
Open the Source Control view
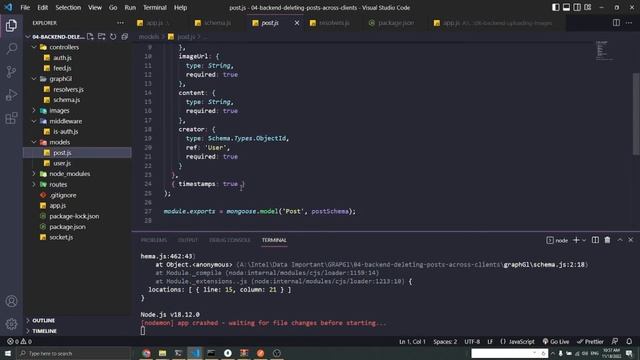pyautogui.click(x=11, y=72)
